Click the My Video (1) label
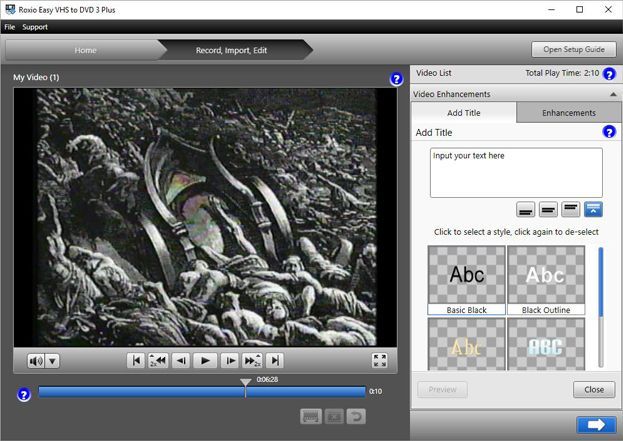623x441 pixels. click(36, 77)
